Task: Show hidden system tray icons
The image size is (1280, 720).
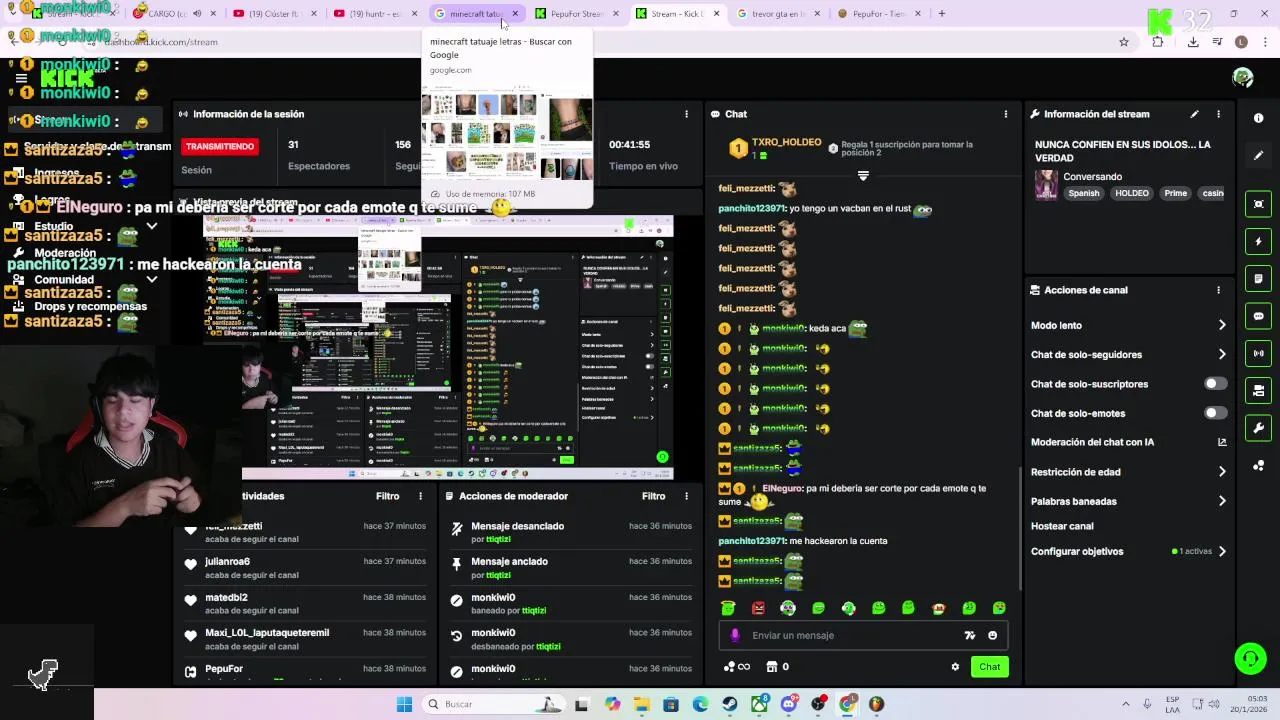Action: pos(1125,704)
